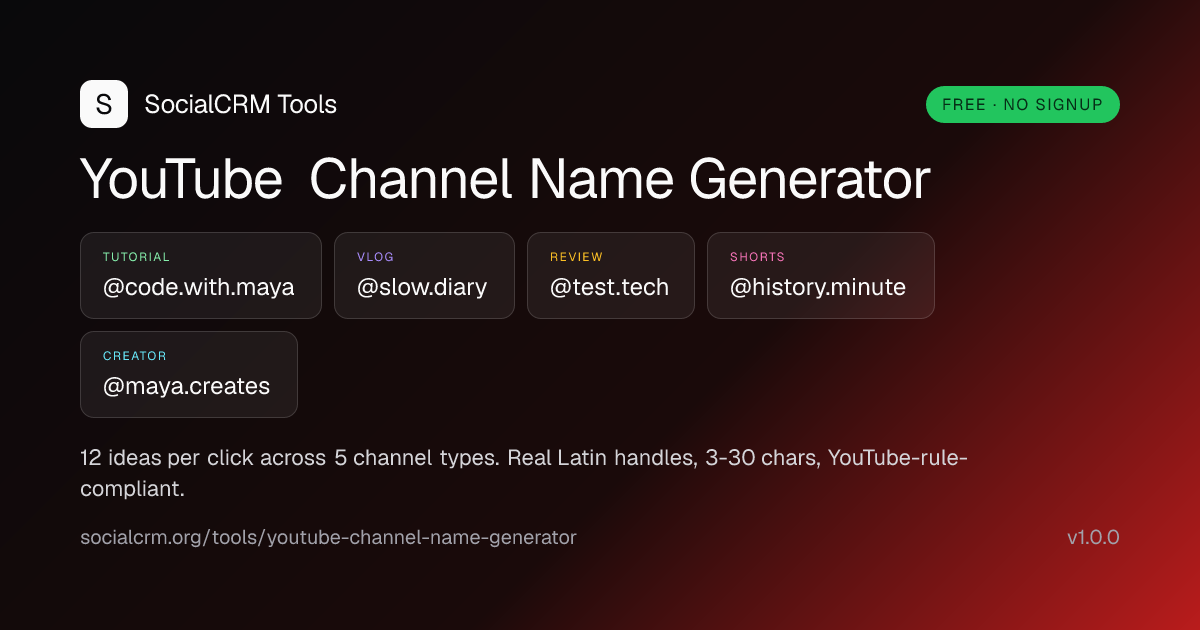Click the cyan CREATOR label
The width and height of the screenshot is (1200, 630).
click(x=135, y=356)
